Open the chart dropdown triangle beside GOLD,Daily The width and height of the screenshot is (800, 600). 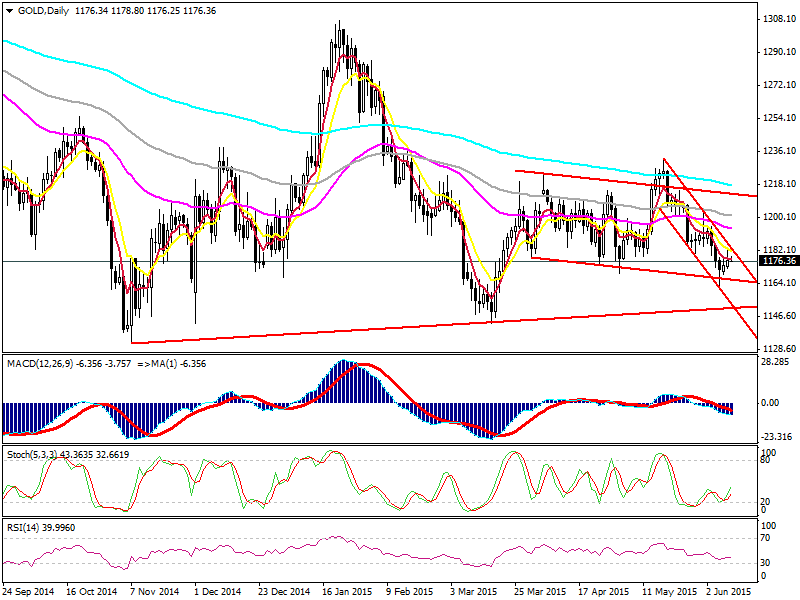(9, 11)
